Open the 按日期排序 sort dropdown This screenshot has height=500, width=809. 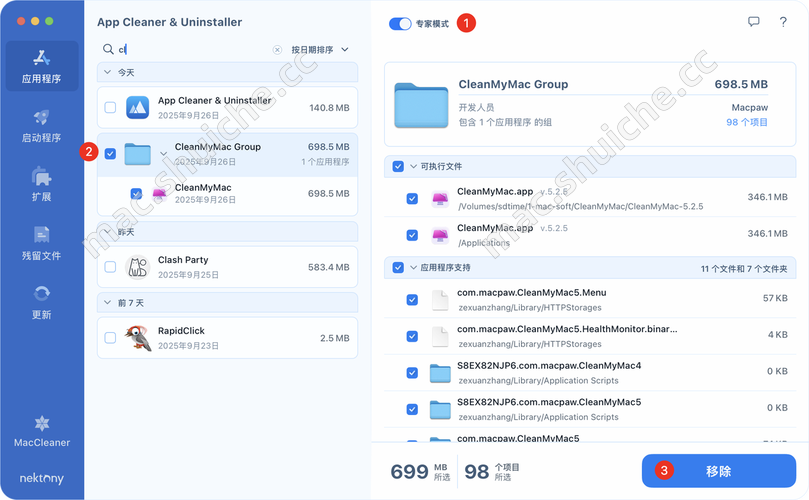click(x=320, y=49)
